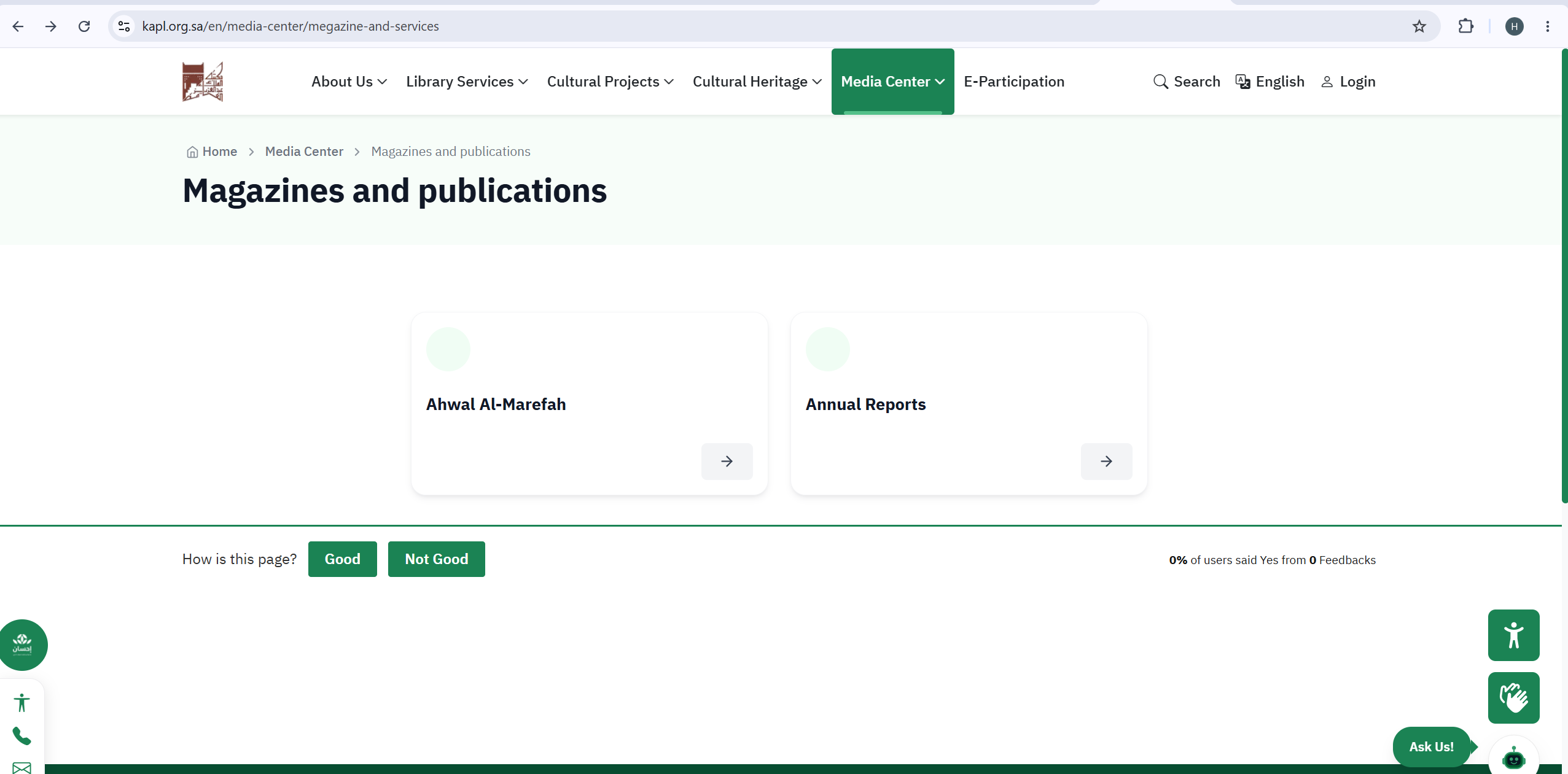Open the site Search
1568x774 pixels.
point(1187,82)
